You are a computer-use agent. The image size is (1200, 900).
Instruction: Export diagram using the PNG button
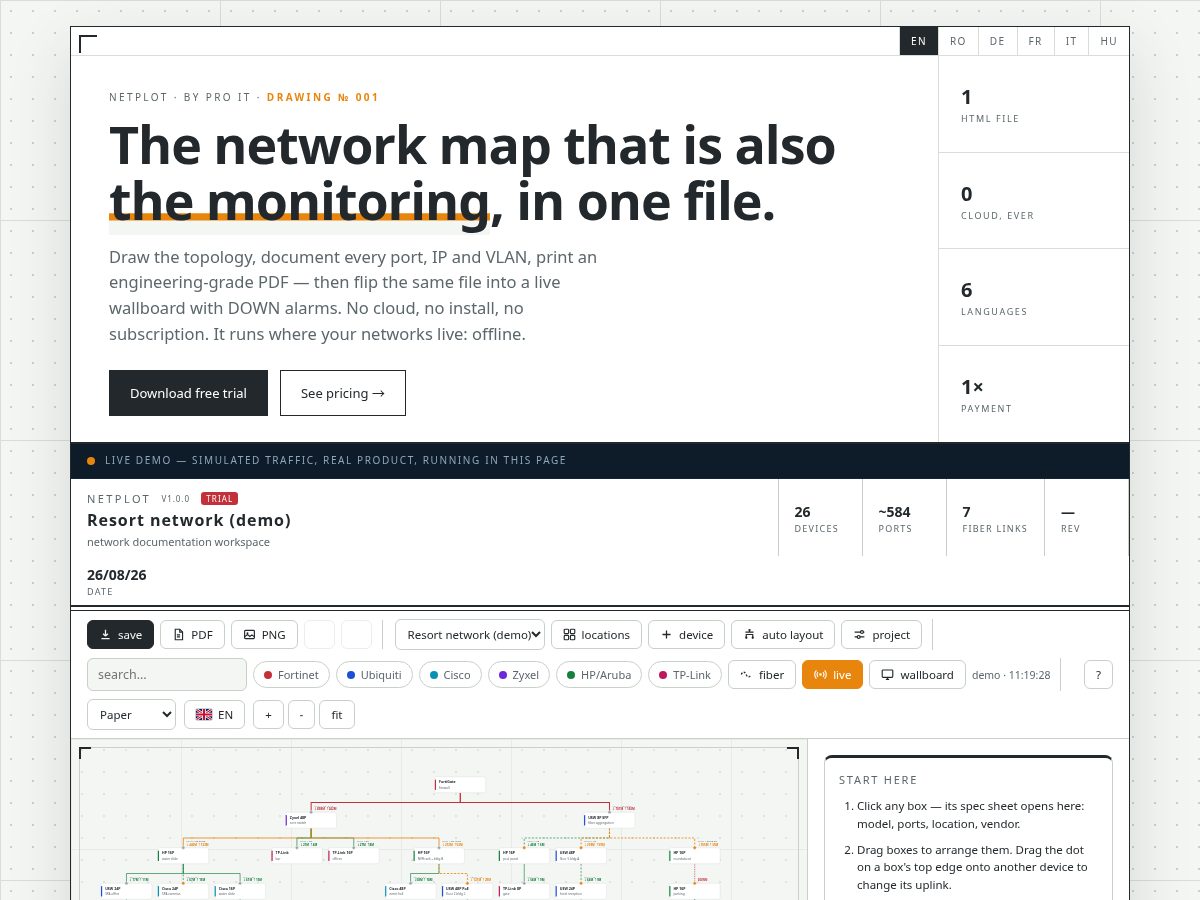pos(264,635)
